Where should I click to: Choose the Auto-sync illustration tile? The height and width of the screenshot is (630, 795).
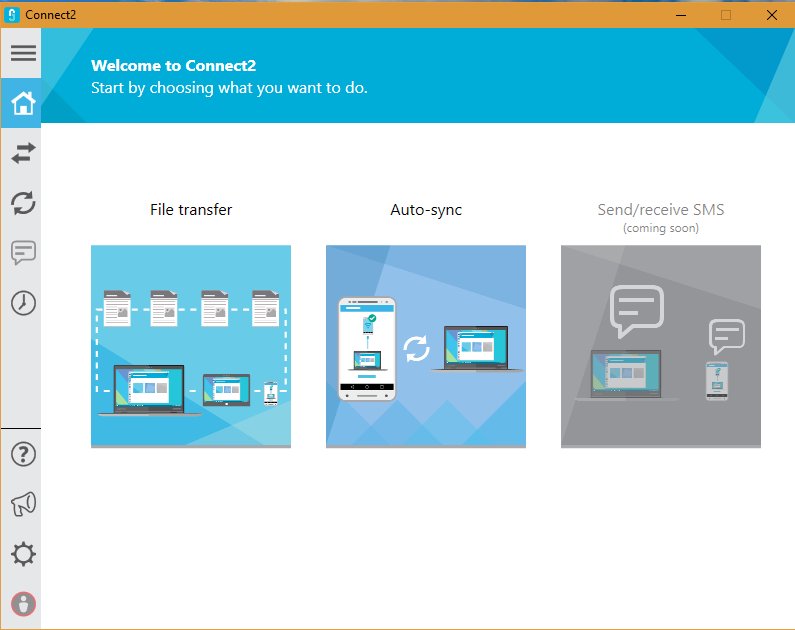(426, 346)
